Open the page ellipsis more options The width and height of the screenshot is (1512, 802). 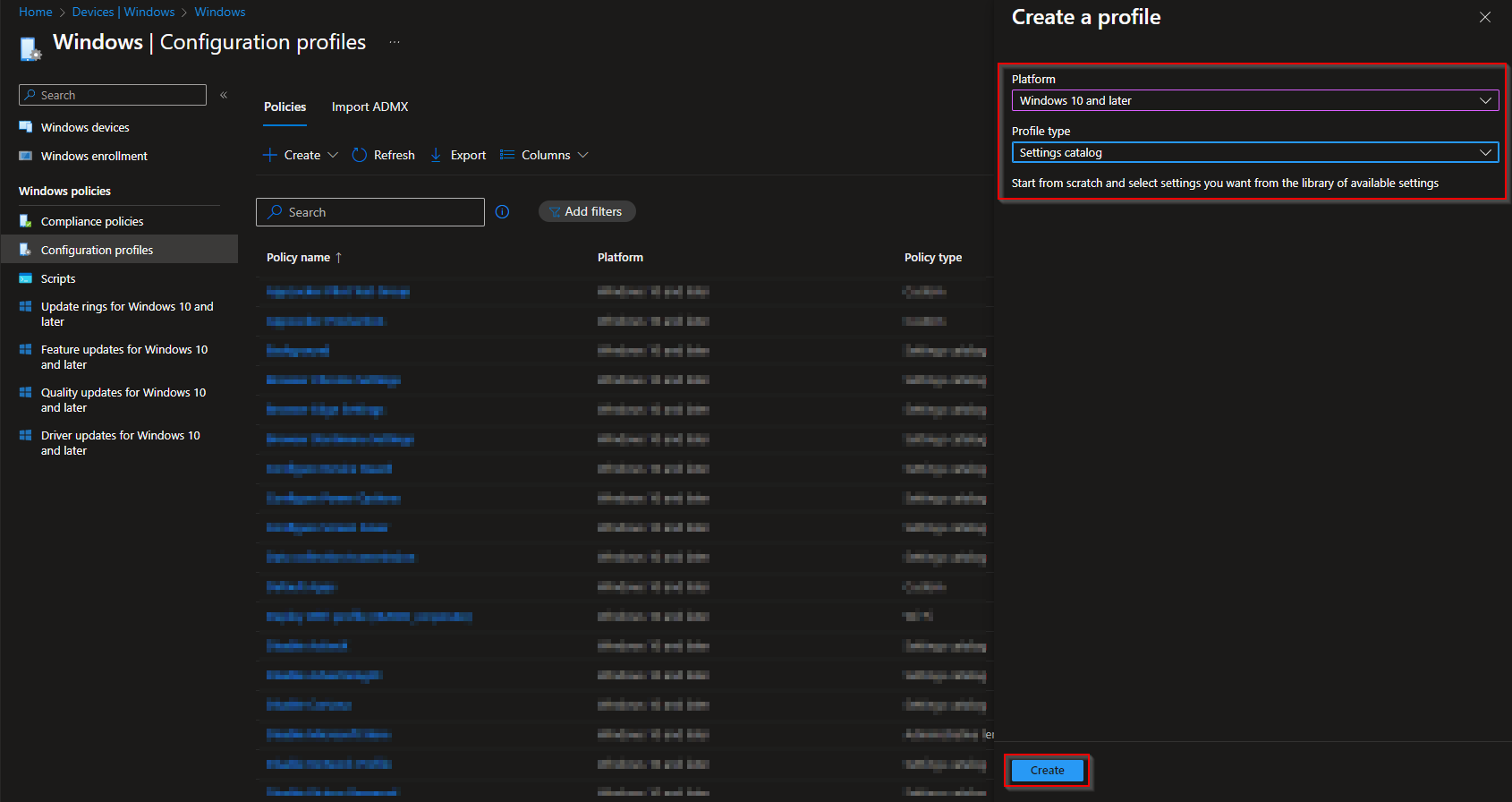point(395,42)
